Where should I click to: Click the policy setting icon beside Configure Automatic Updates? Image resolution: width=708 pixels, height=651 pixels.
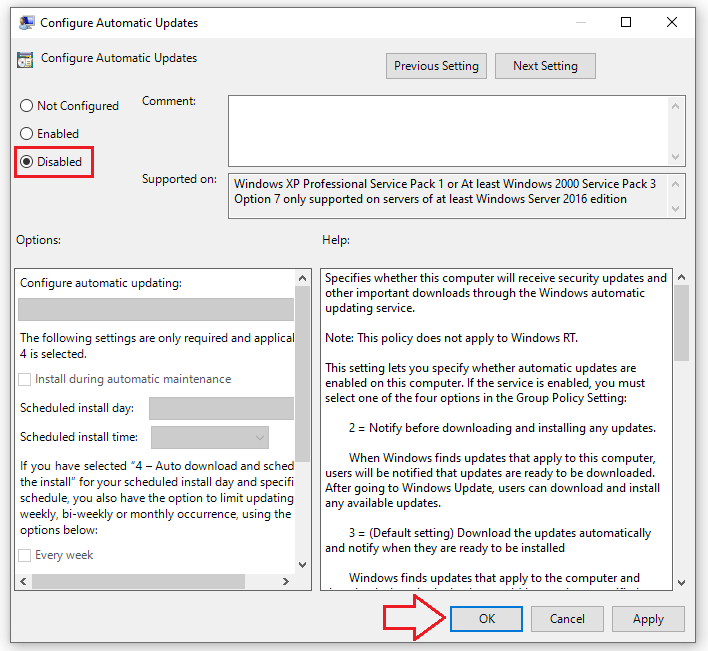point(25,60)
